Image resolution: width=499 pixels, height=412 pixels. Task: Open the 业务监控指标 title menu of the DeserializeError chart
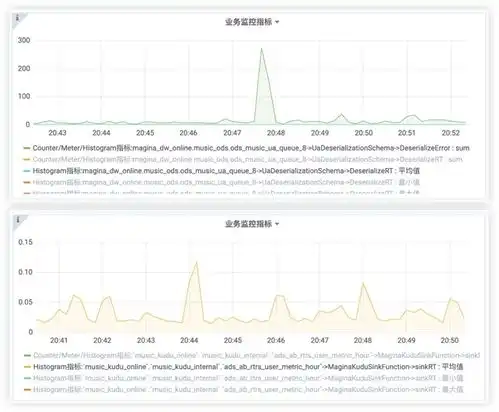click(252, 22)
